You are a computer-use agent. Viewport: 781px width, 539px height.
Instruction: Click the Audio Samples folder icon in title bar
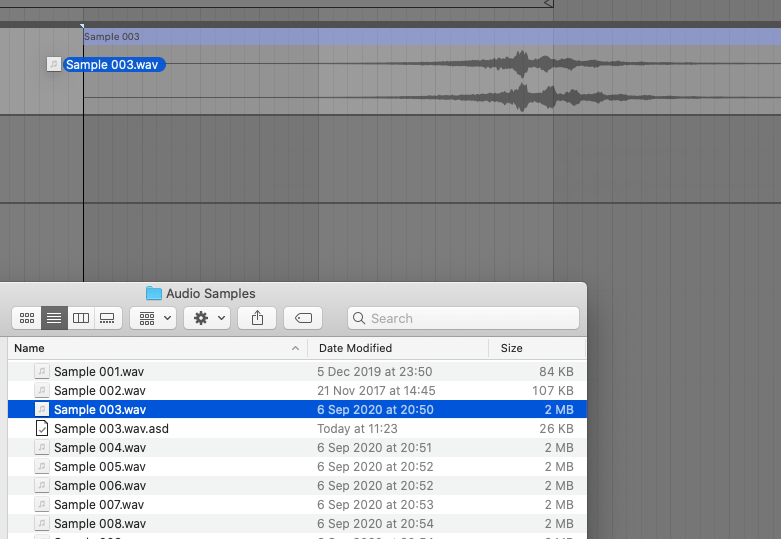pyautogui.click(x=154, y=293)
